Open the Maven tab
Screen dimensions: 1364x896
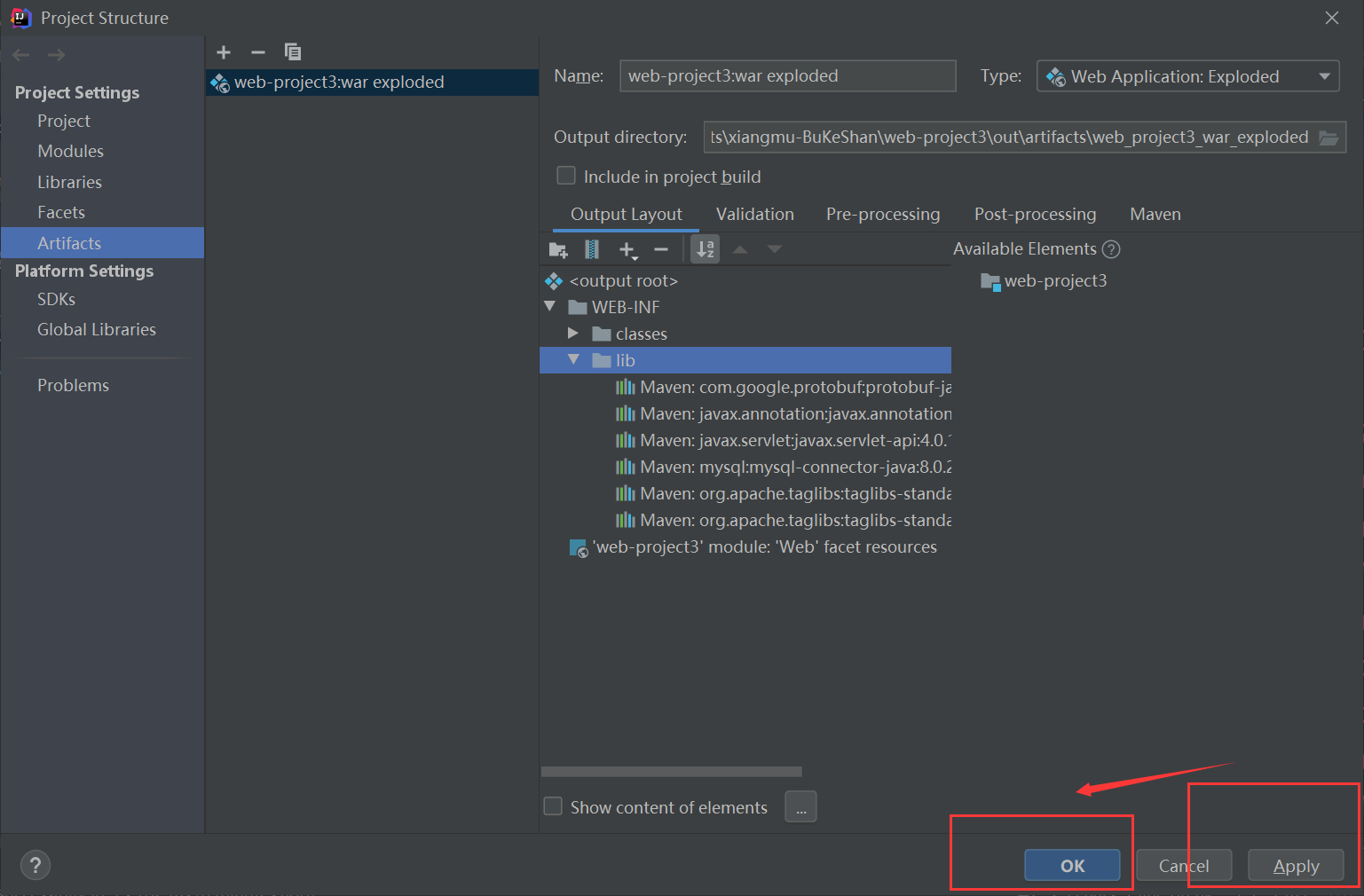tap(1155, 214)
